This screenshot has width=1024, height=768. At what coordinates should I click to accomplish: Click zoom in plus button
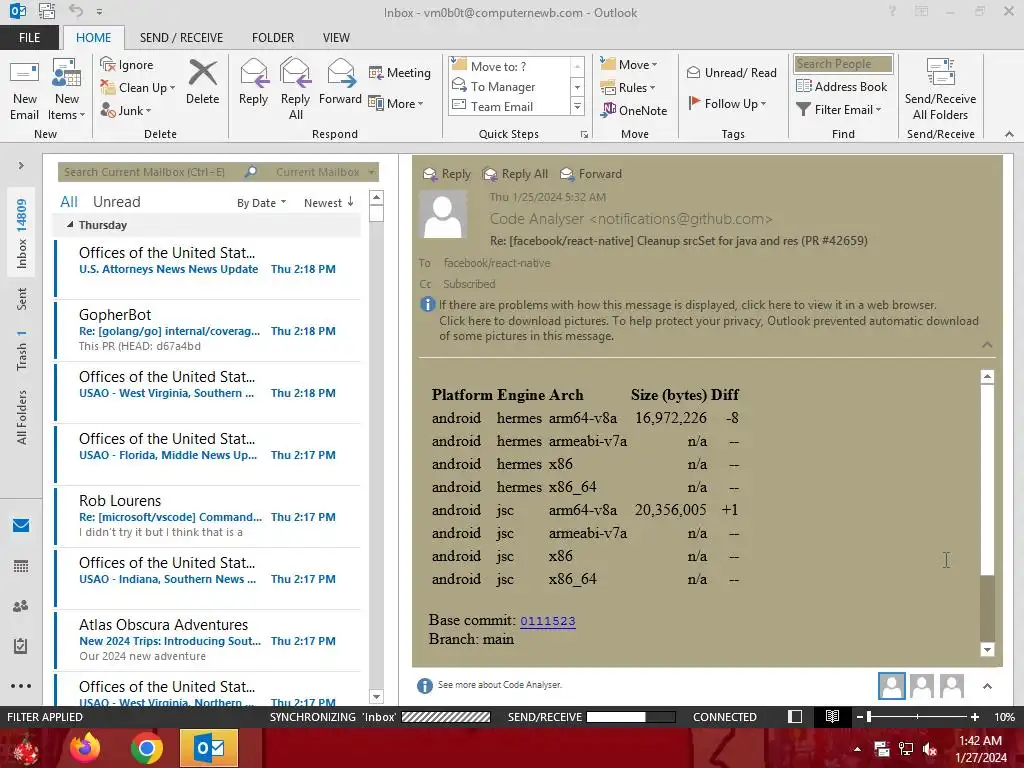pos(974,717)
